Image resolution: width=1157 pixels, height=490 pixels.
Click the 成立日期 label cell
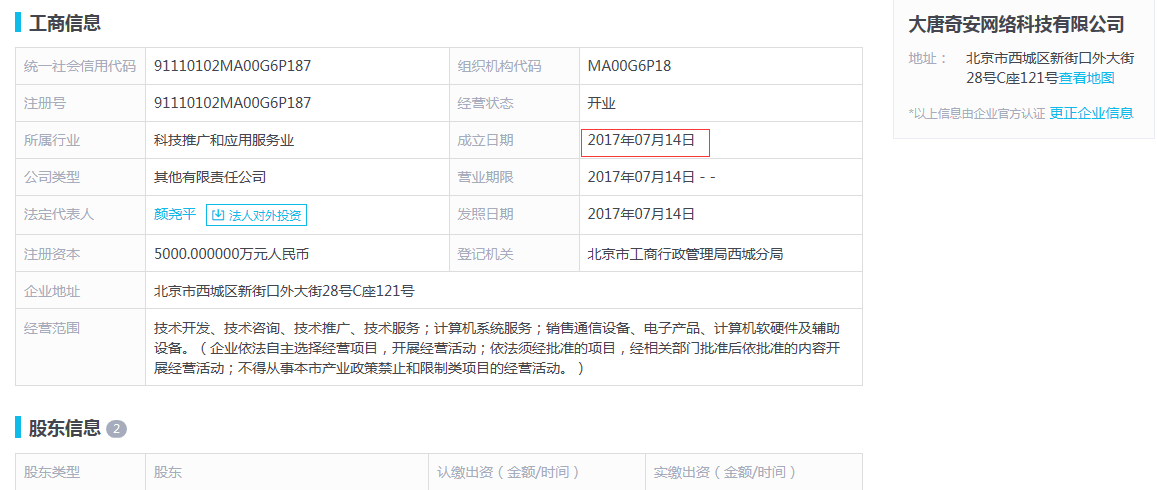pos(514,140)
